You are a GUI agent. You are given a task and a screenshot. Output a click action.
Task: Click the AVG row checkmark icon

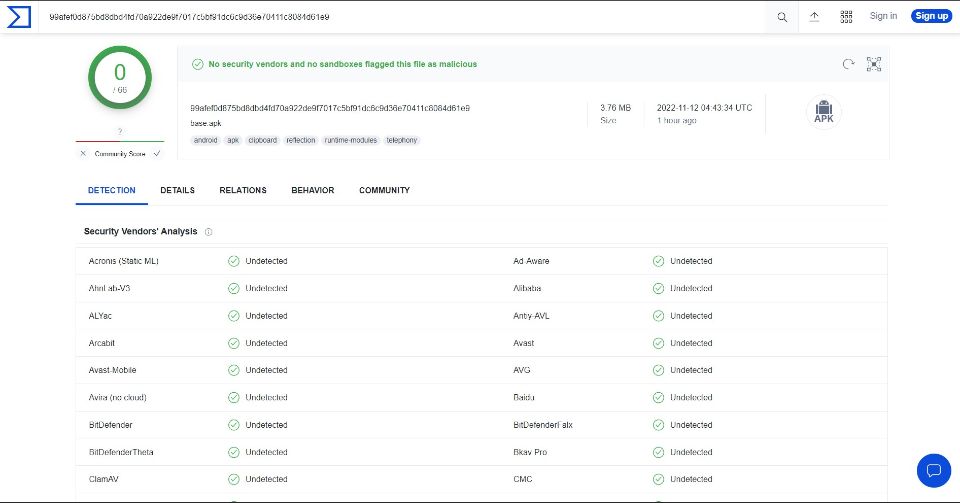point(658,370)
